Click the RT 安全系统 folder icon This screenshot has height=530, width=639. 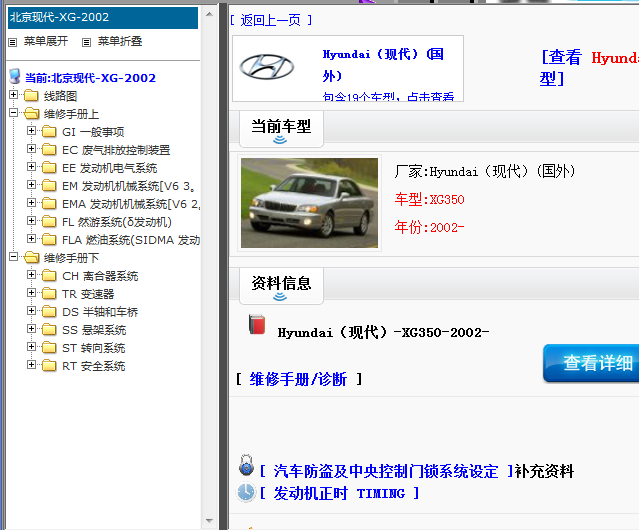(x=49, y=365)
